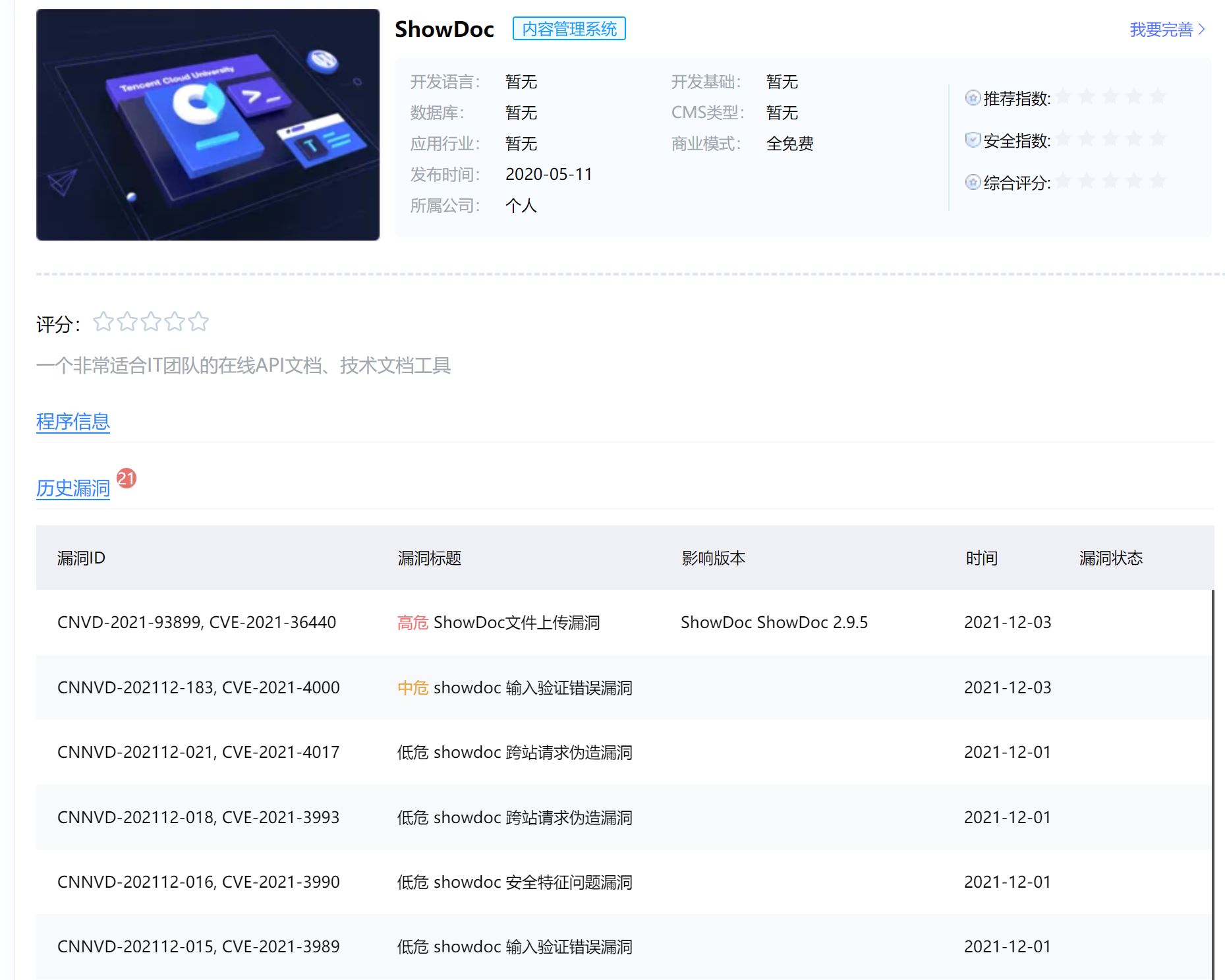Screen dimensions: 1225x980
Task: Select ID CNNVD-202112-183, CVE-2021-4000
Action: (x=198, y=688)
